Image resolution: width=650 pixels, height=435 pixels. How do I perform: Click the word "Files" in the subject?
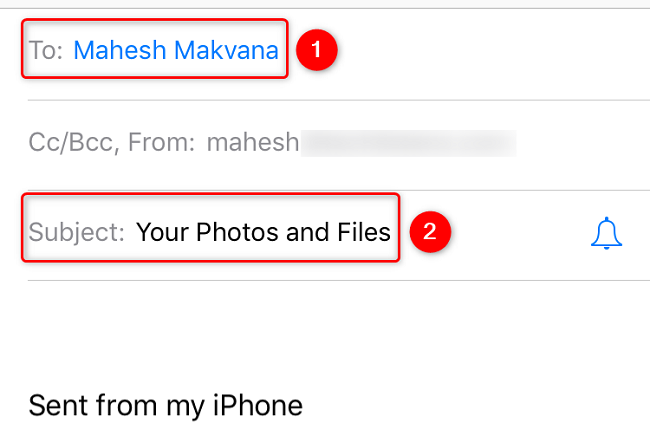361,233
